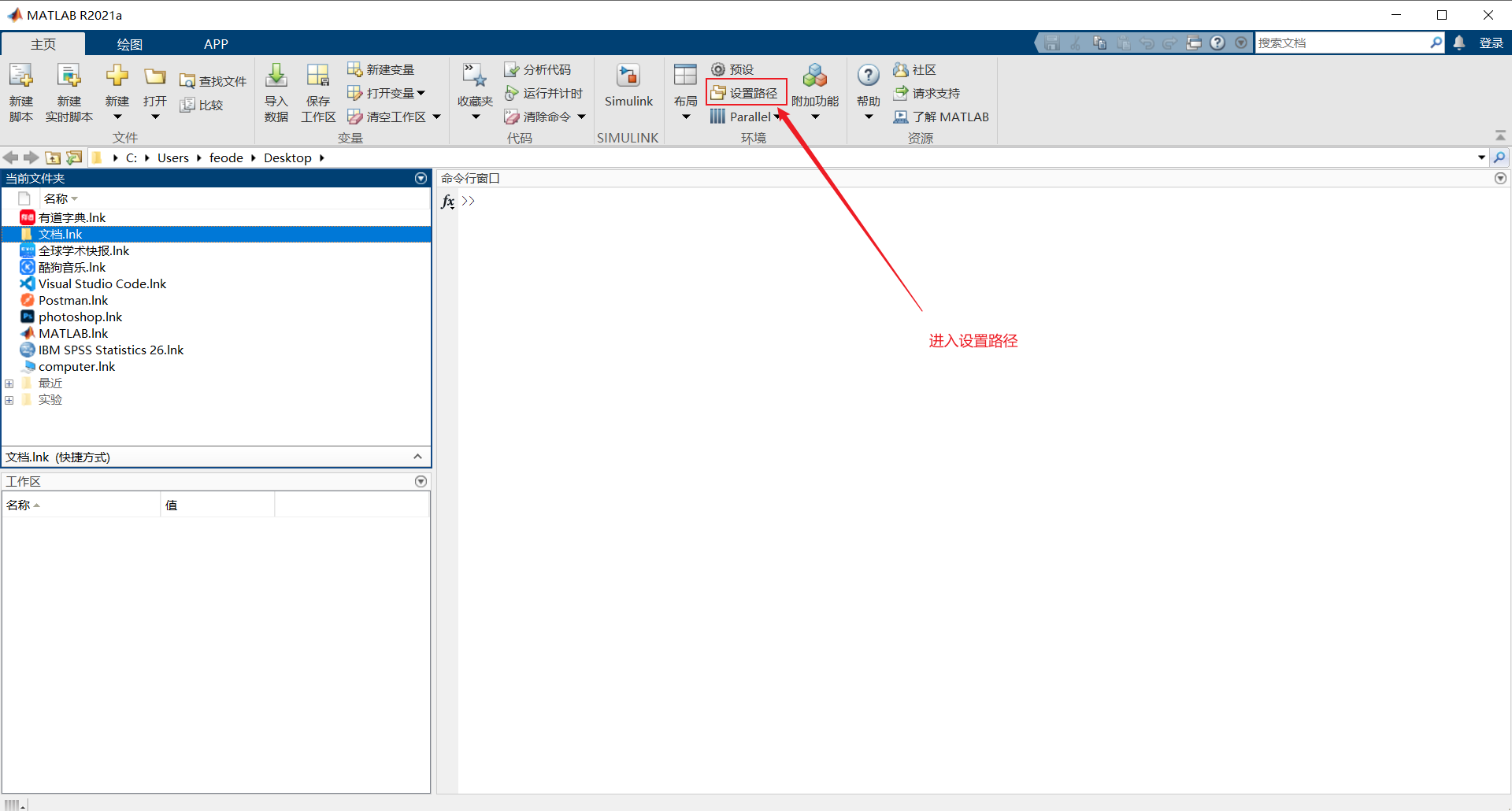Open the 社区 community link
The width and height of the screenshot is (1512, 811).
914,70
